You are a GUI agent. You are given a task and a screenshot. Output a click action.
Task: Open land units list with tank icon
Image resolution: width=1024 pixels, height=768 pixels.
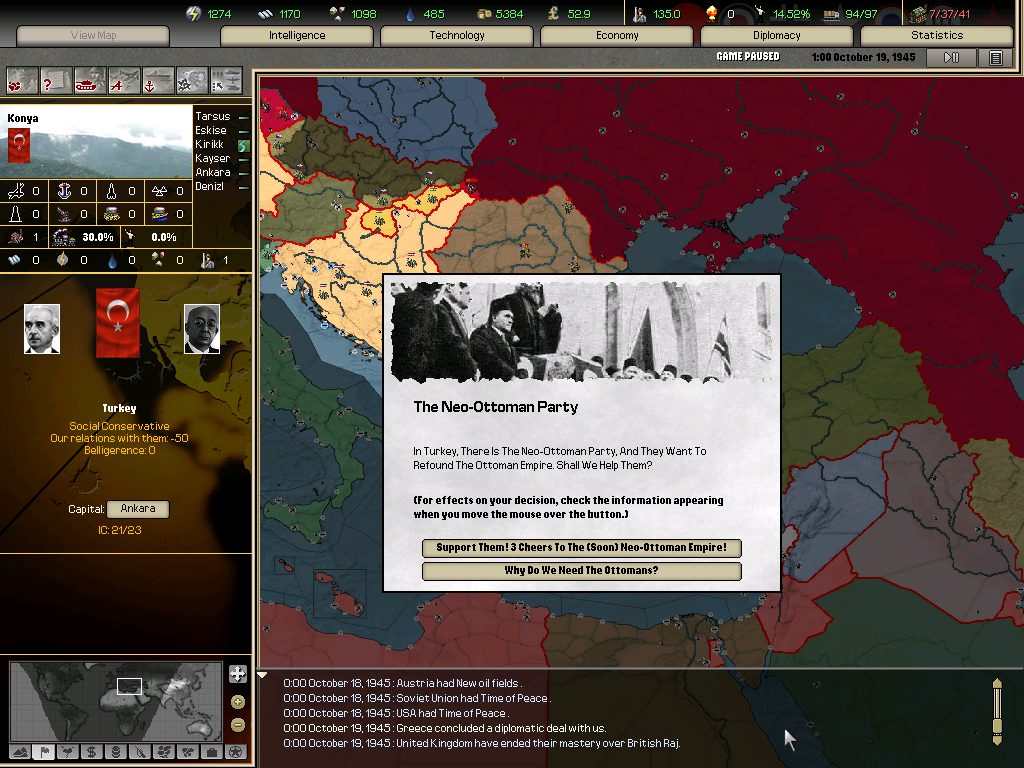tap(90, 80)
